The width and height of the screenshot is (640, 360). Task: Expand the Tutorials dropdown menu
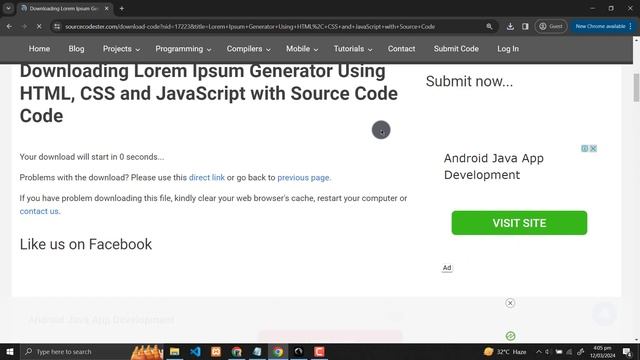point(353,49)
